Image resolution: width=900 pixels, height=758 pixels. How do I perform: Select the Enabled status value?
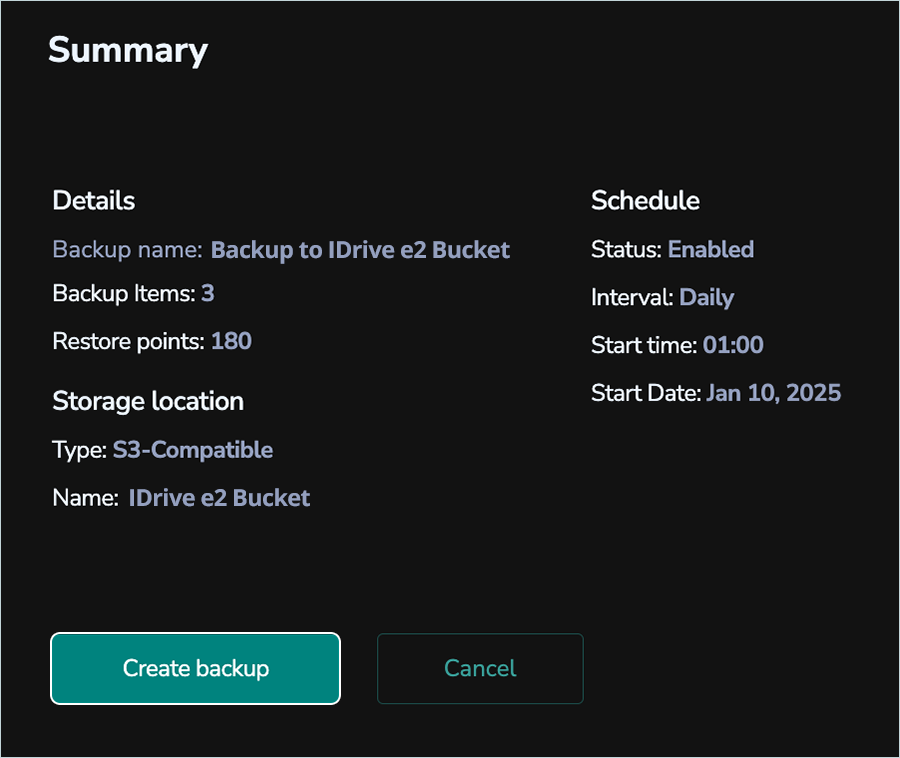tap(711, 249)
